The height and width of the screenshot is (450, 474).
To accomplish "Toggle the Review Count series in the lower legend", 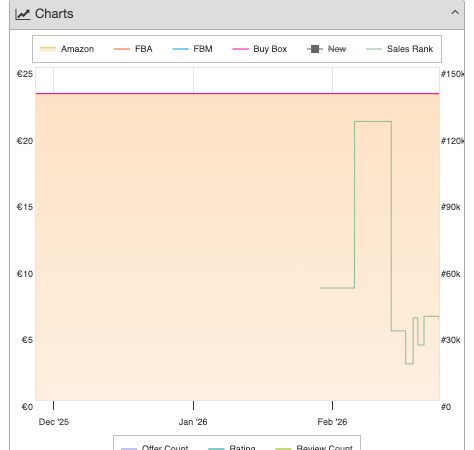I will [x=314, y=447].
